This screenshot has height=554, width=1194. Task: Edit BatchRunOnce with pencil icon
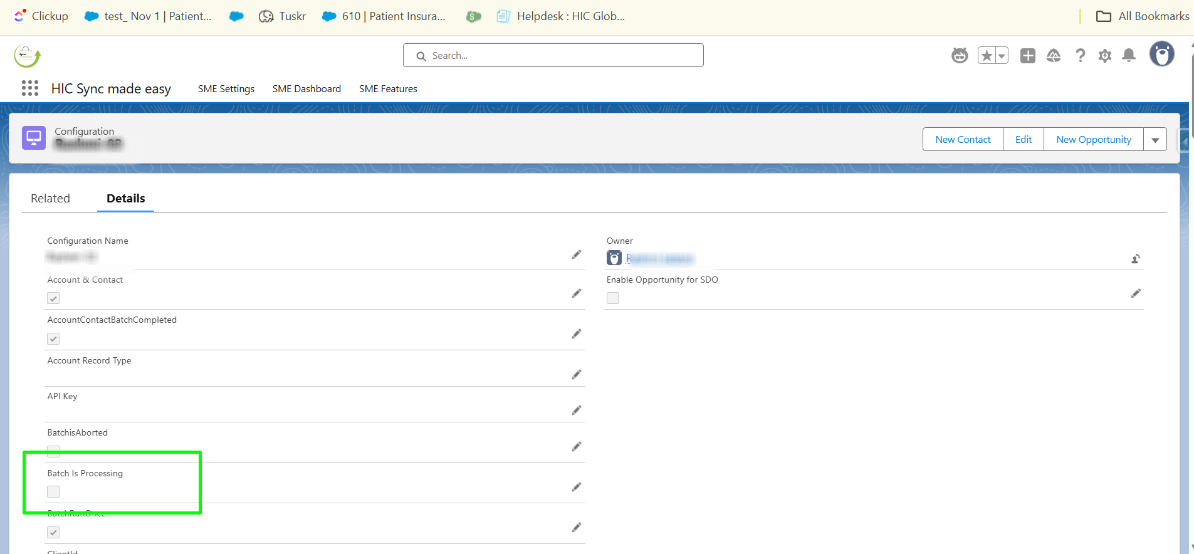pyautogui.click(x=576, y=527)
